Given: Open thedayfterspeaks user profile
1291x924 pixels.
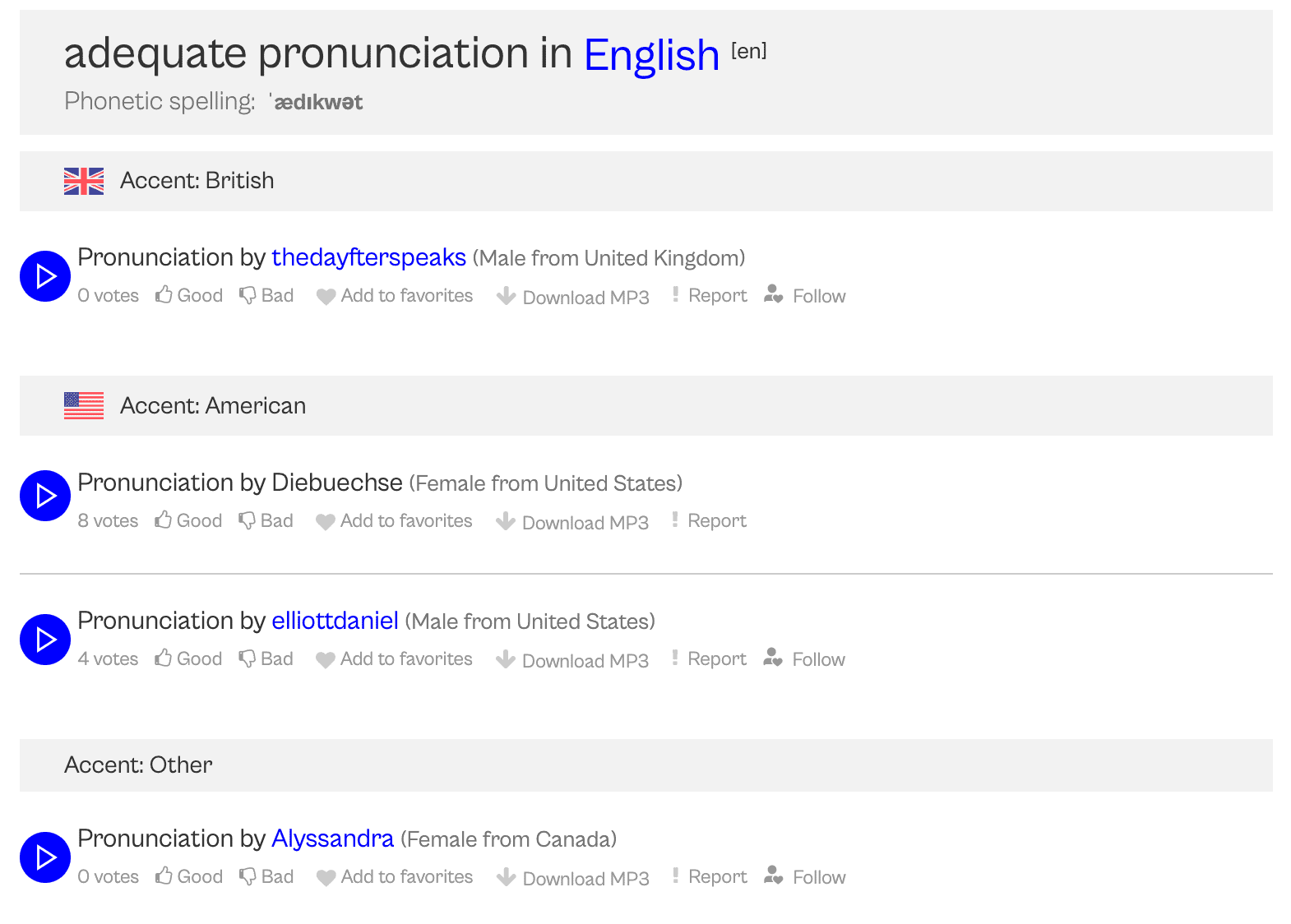Looking at the screenshot, I should [x=368, y=258].
